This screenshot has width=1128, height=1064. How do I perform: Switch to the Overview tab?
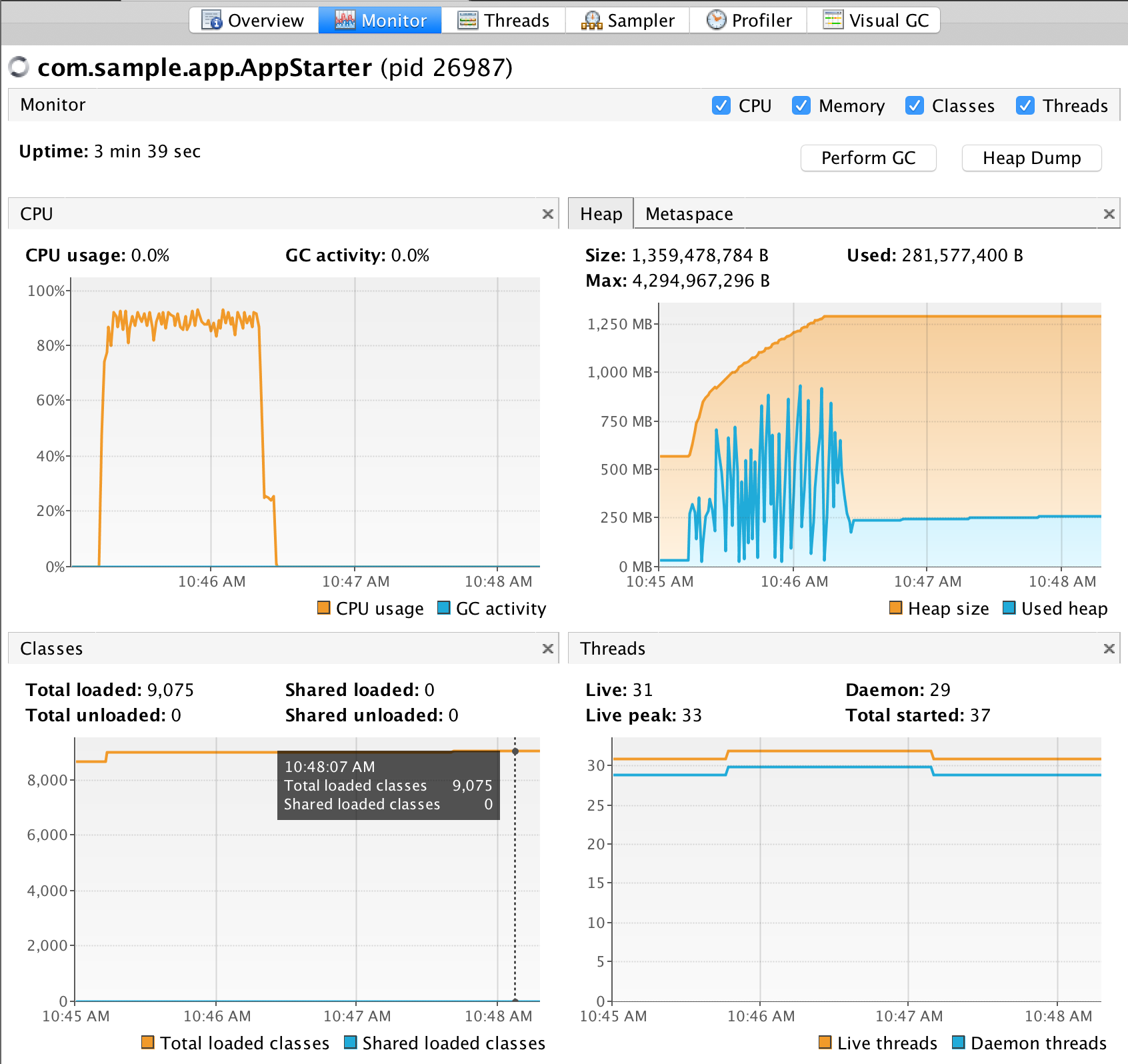(254, 20)
